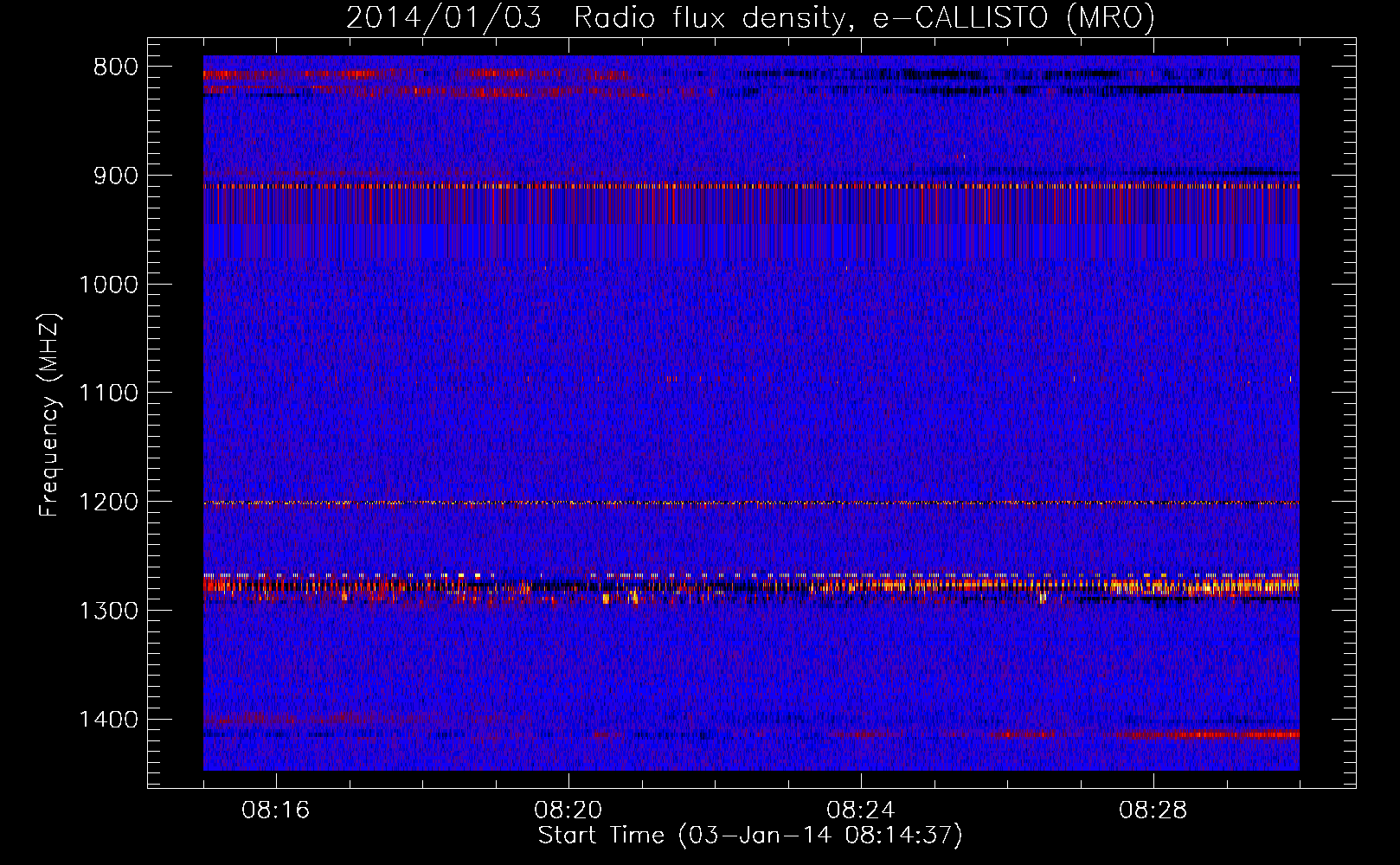Click the 08:24 time axis label
Viewport: 1400px width, 865px height.
861,811
